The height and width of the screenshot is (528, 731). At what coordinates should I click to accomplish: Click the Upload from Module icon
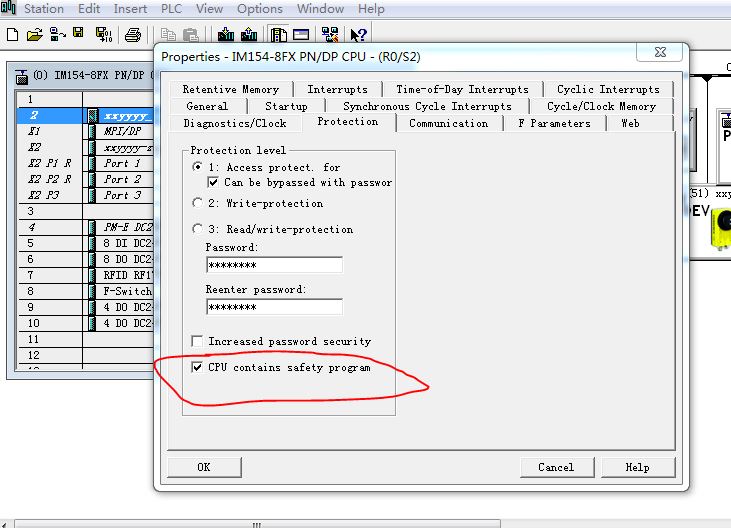tap(249, 34)
